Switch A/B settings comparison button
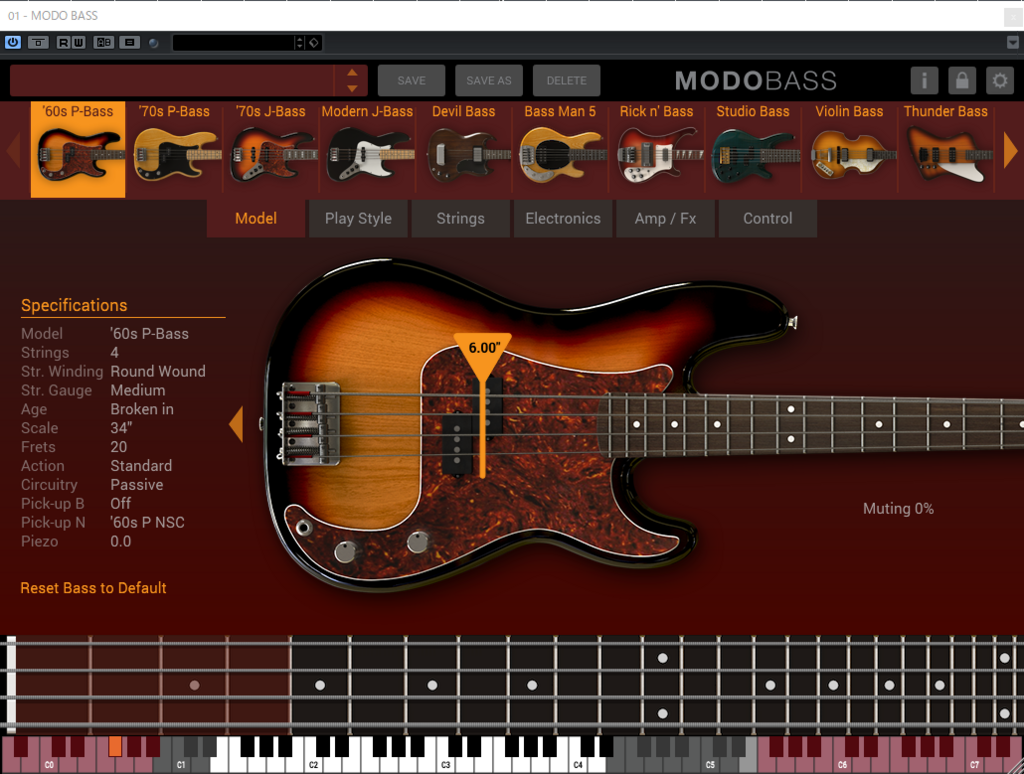This screenshot has height=774, width=1024. point(104,42)
